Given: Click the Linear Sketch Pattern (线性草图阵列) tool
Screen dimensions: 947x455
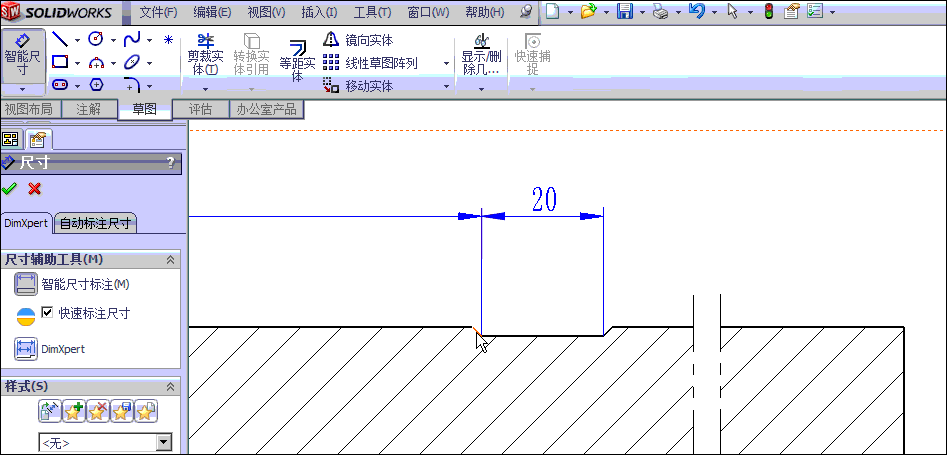Looking at the screenshot, I should coord(370,63).
